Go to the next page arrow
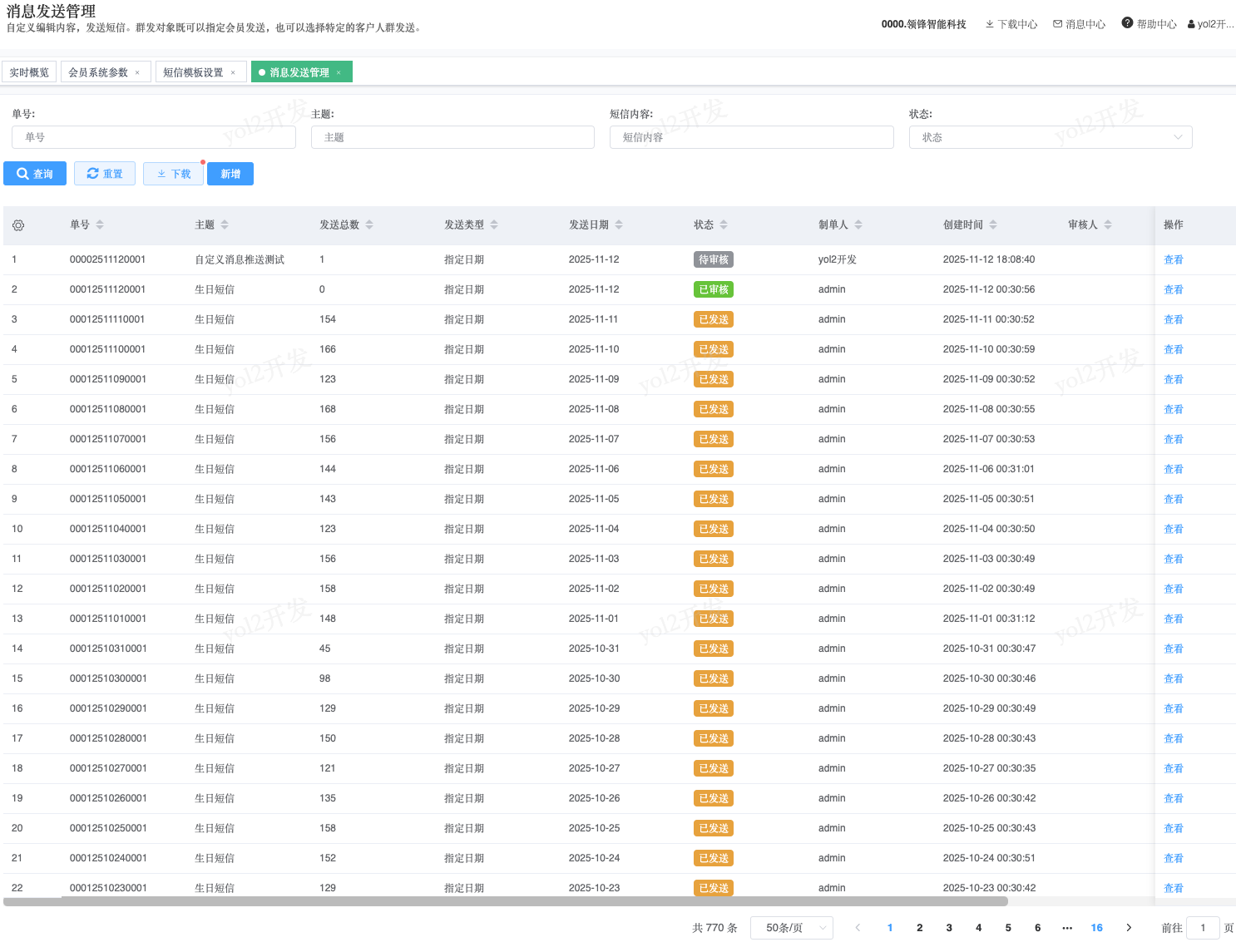Viewport: 1236px width, 952px height. pos(1129,928)
